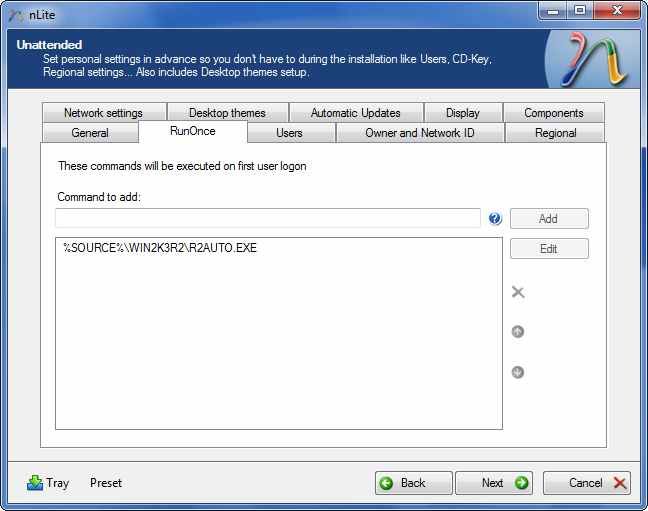The height and width of the screenshot is (511, 648).
Task: Open the Network settings tab
Action: click(x=104, y=112)
